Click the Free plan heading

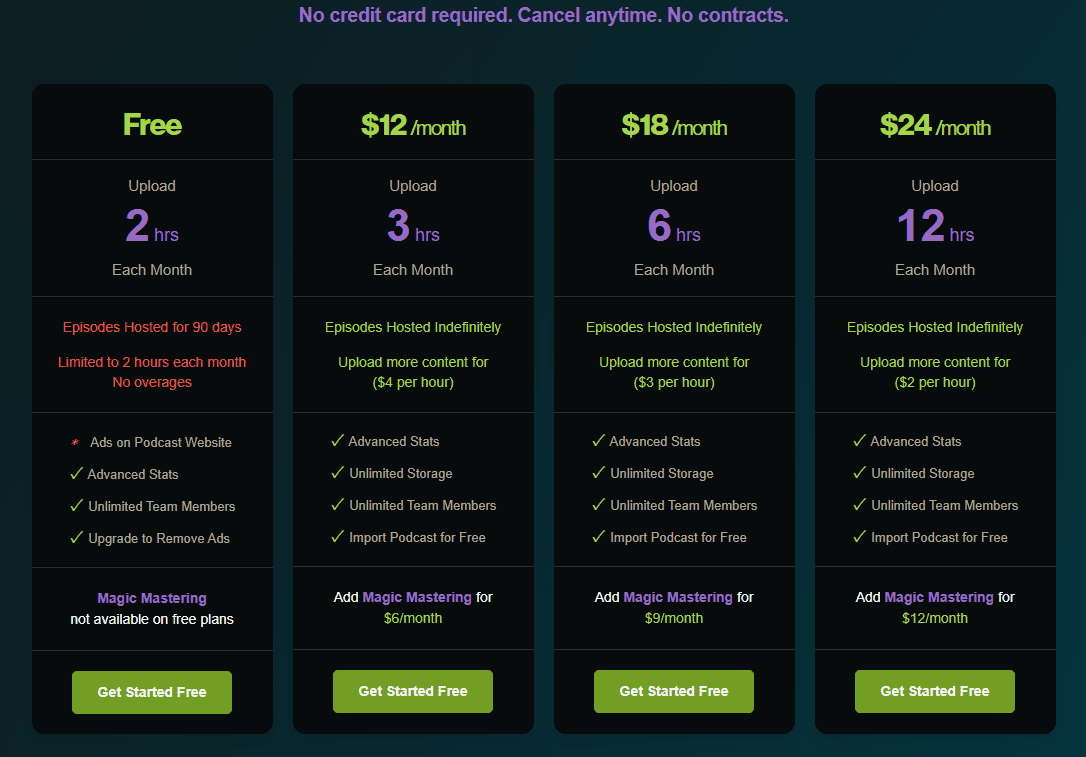(152, 125)
